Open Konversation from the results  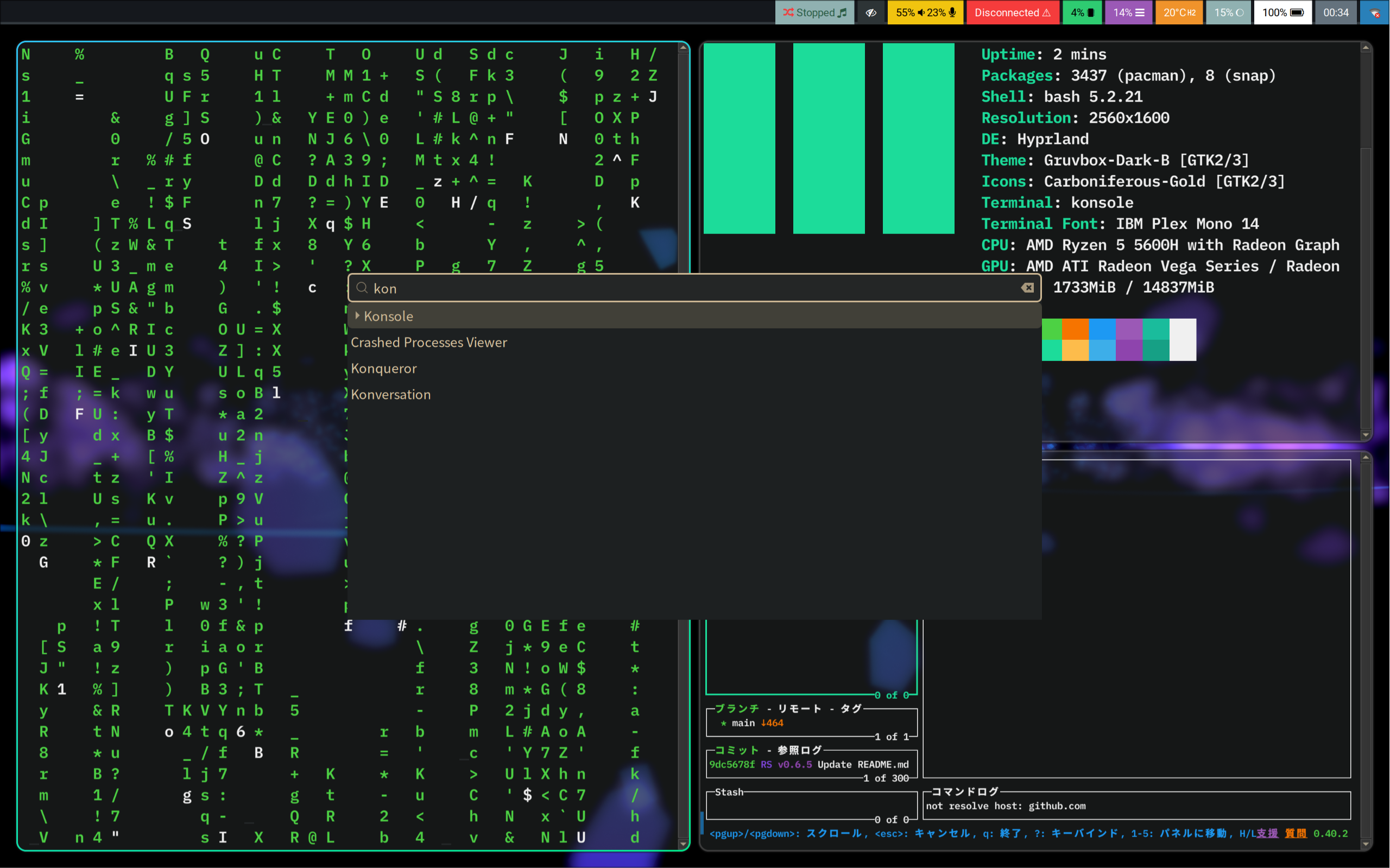pos(390,395)
